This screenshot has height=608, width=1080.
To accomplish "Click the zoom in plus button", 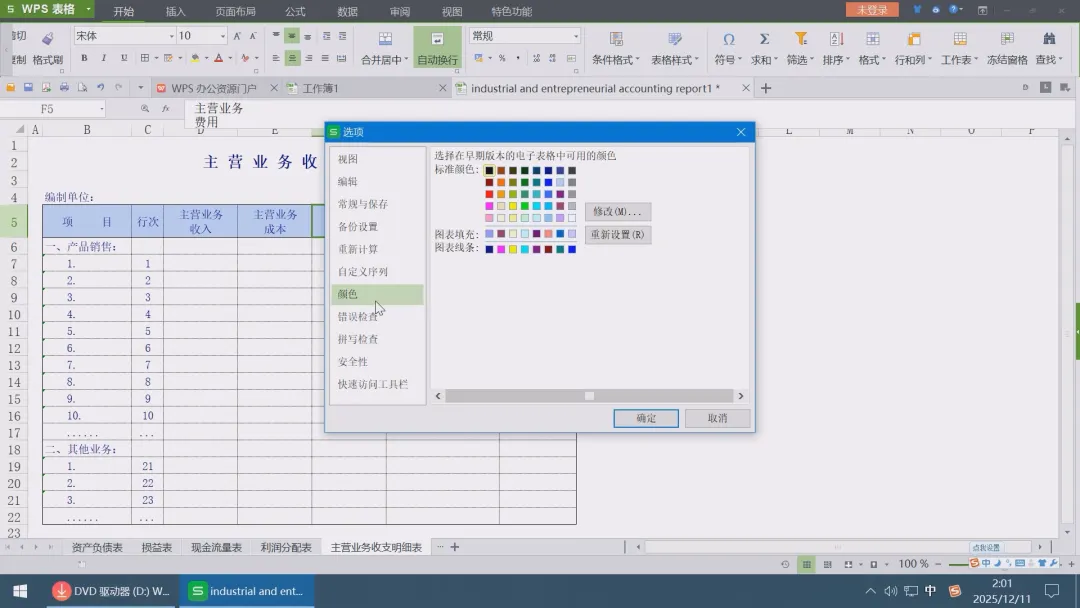I will (x=1070, y=564).
